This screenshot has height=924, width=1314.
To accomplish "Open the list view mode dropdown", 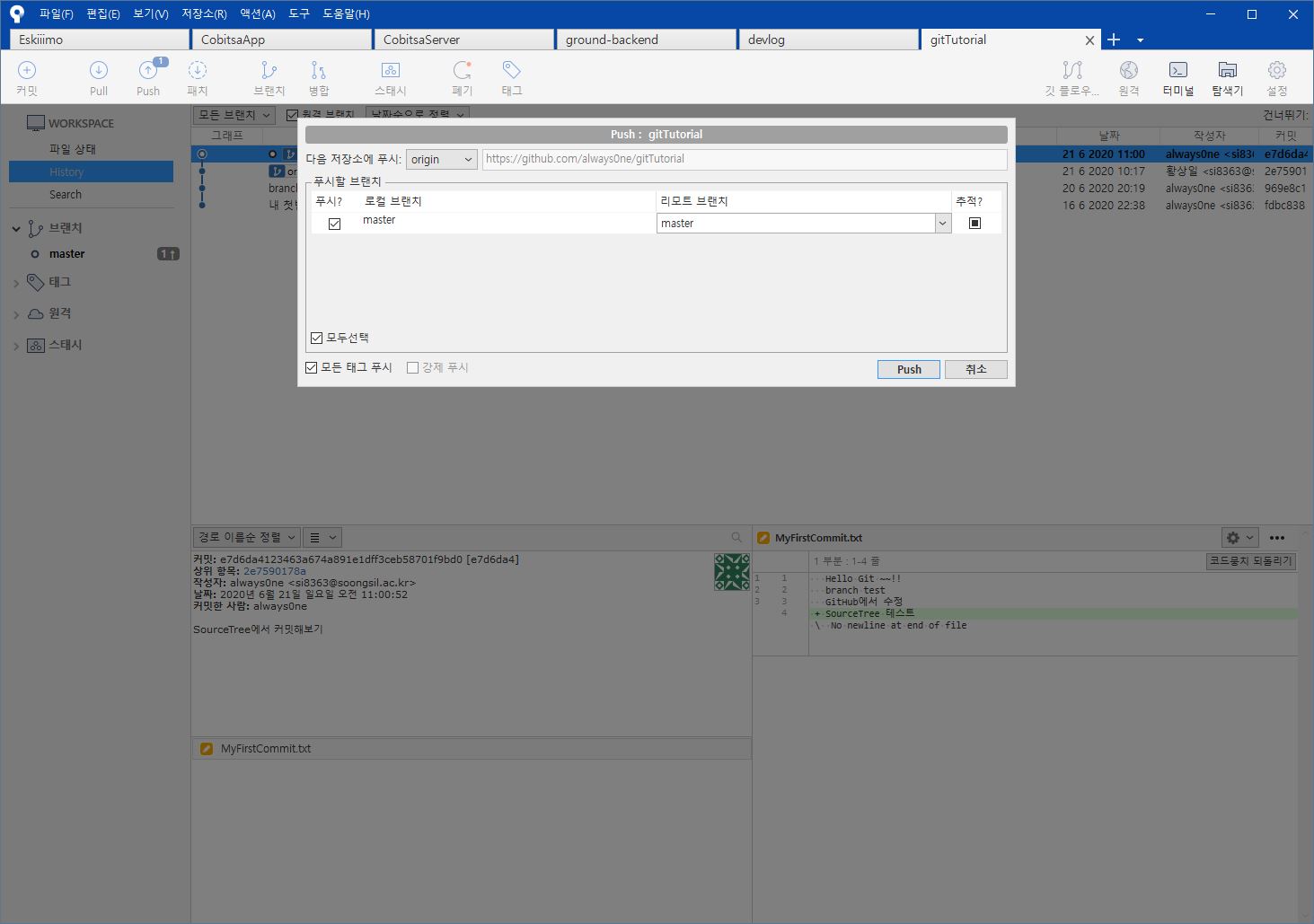I will 322,537.
